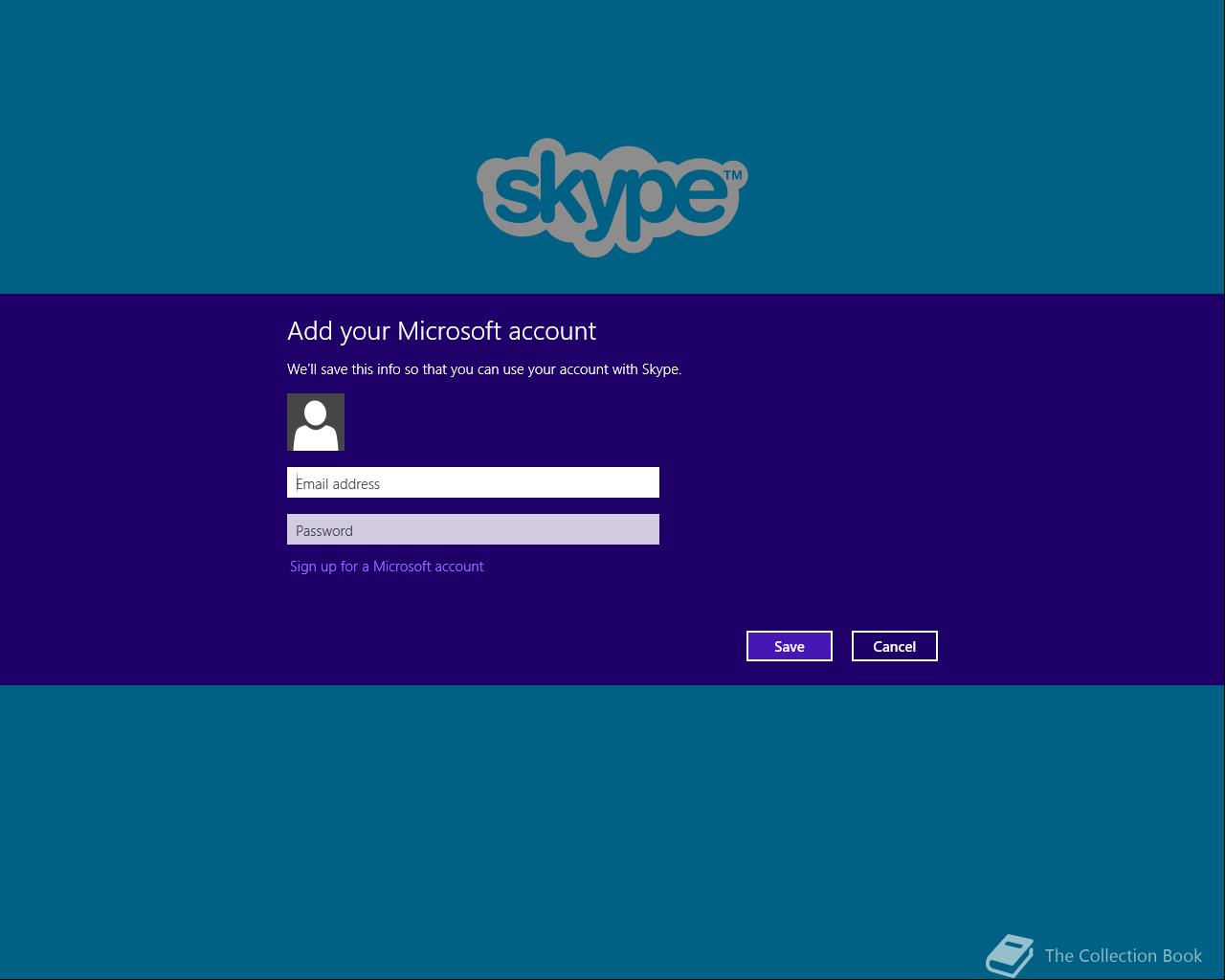1225x980 pixels.
Task: Focus the Email address field
Action: (473, 482)
